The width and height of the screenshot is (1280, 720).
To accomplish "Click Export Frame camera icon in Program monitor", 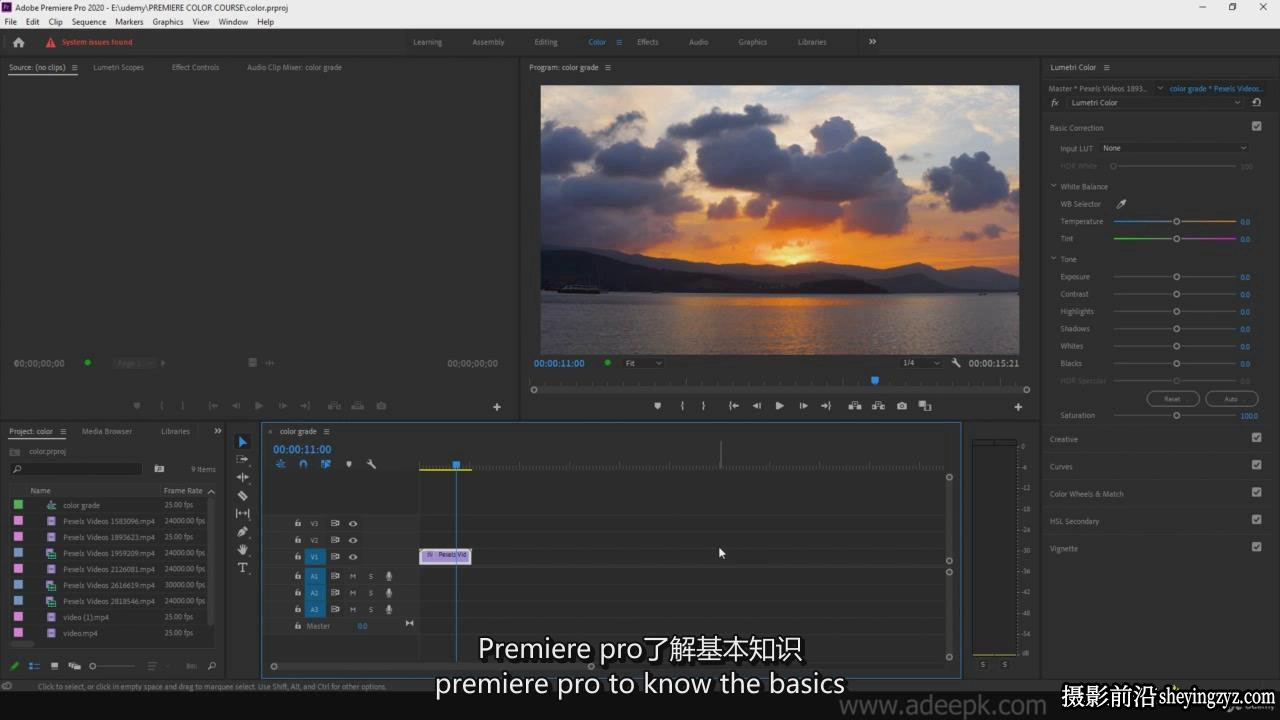I will (x=902, y=406).
